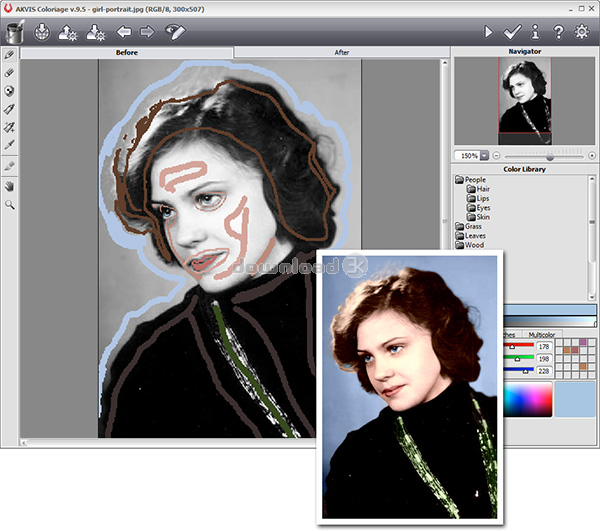
Task: Select the Pencil tool in left toolbar
Action: point(10,55)
